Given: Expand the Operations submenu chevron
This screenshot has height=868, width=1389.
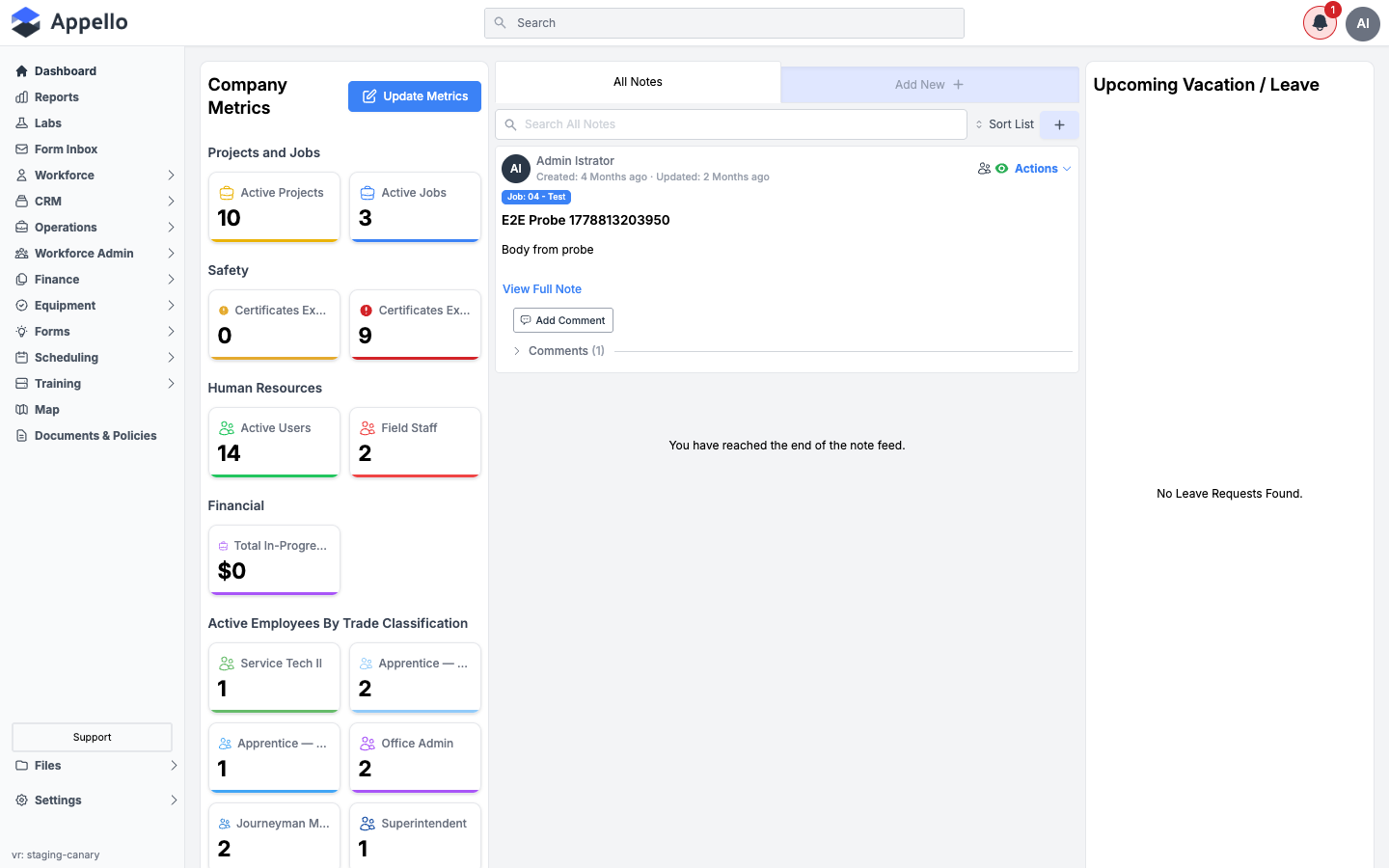Looking at the screenshot, I should coord(171,228).
